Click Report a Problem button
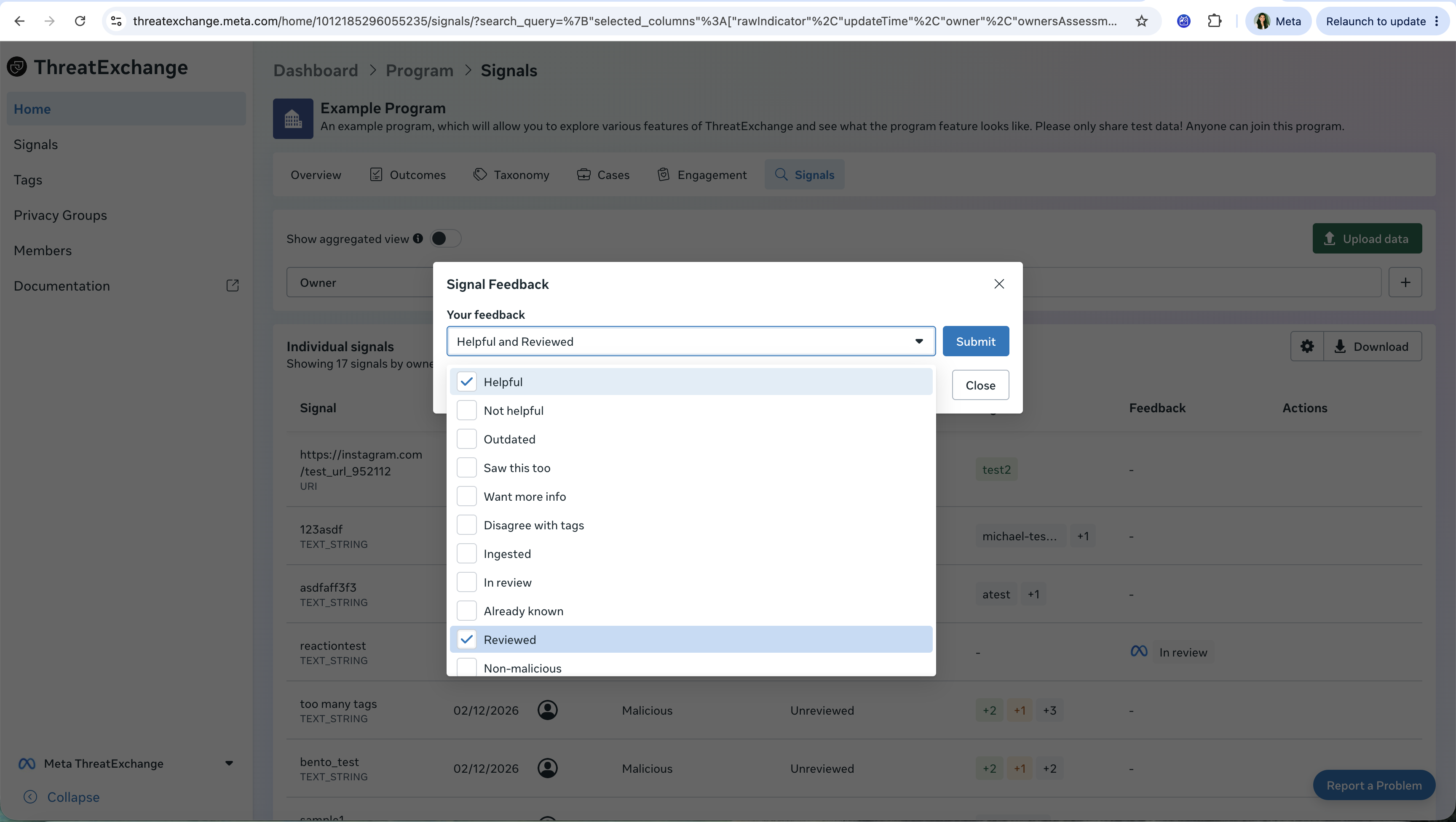This screenshot has height=822, width=1456. point(1373,785)
